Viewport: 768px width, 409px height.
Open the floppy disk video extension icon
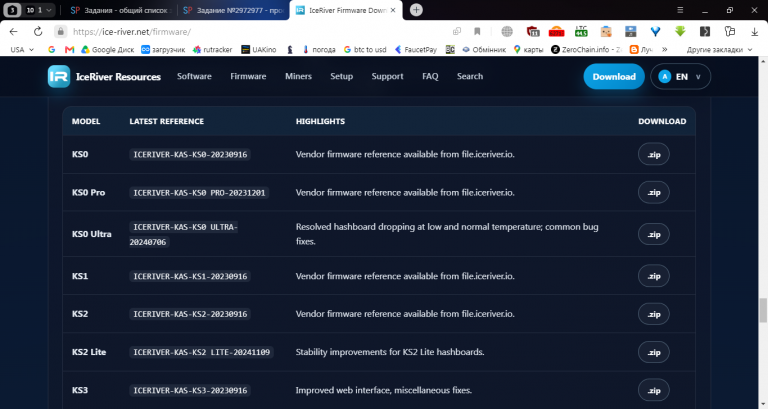click(x=630, y=31)
